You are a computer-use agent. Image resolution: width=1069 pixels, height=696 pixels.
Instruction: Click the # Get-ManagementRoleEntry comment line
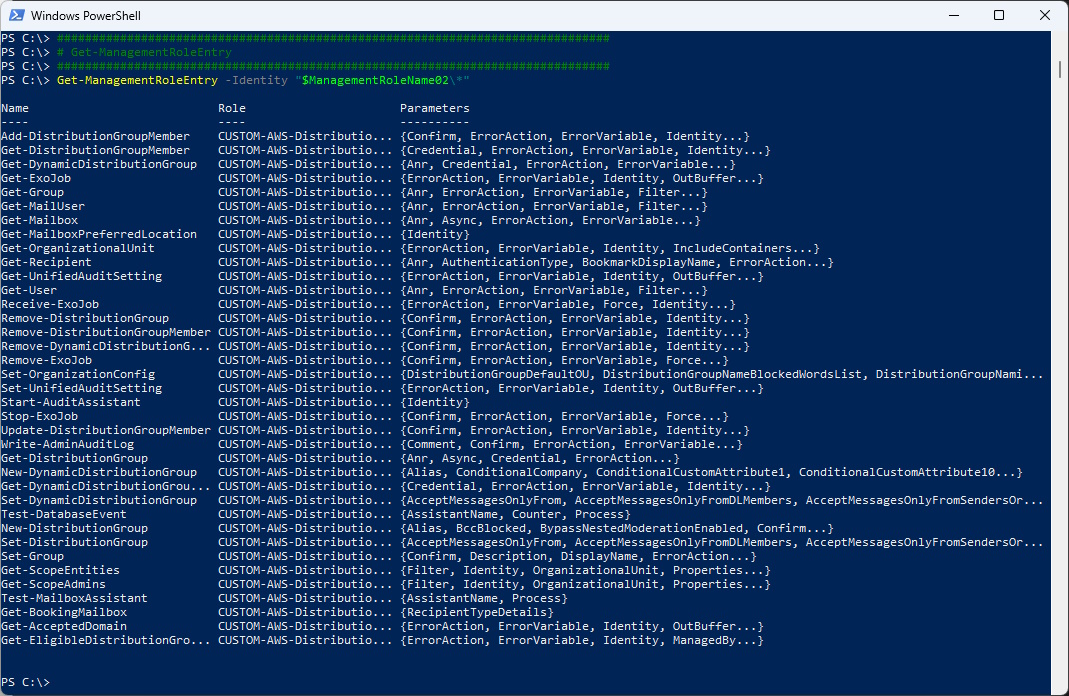144,52
